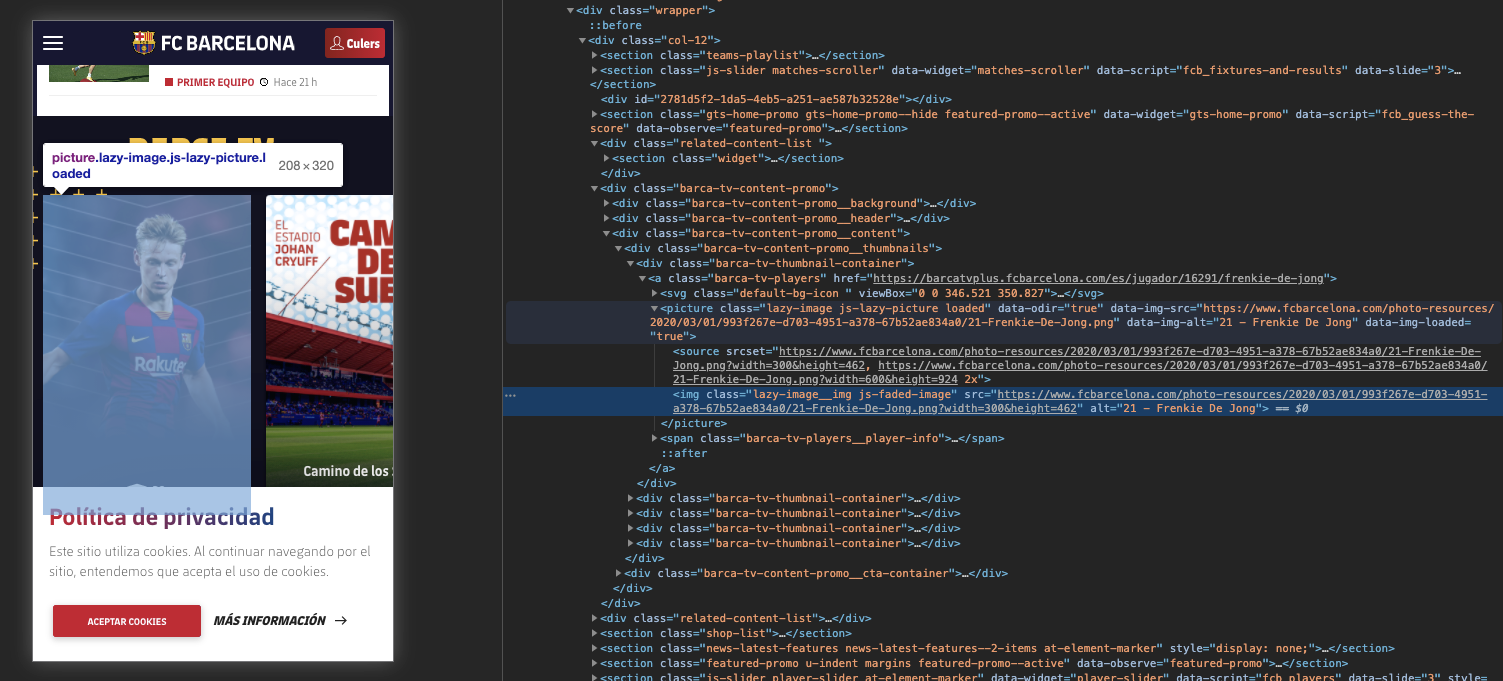This screenshot has width=1503, height=681.
Task: Collapse the barca-tv-content-promo__content div
Action: [607, 233]
